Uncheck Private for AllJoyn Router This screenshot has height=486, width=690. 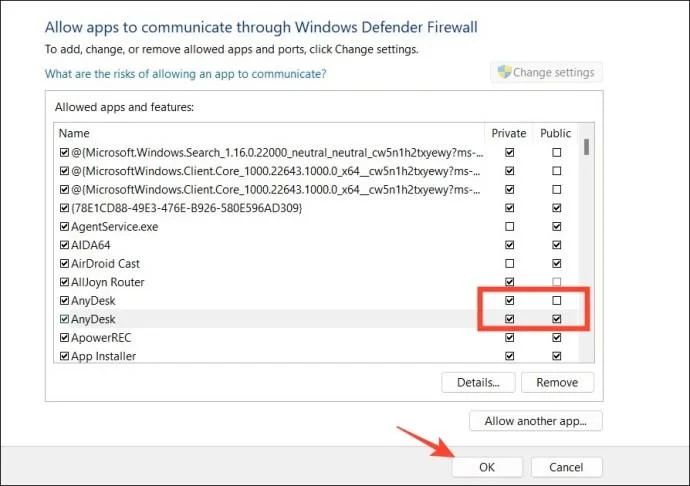(x=510, y=282)
